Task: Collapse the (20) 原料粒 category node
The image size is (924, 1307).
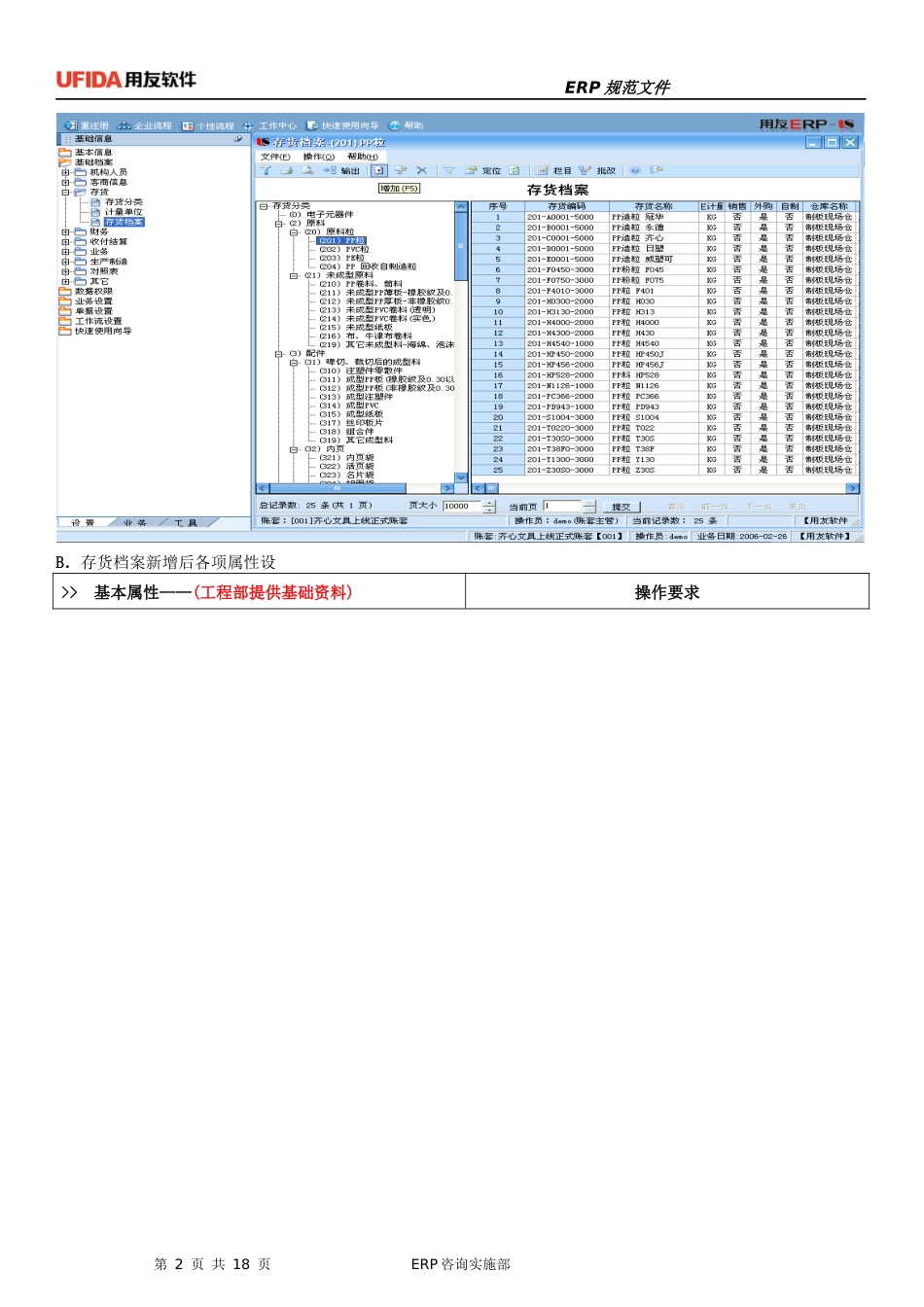Action: (294, 231)
